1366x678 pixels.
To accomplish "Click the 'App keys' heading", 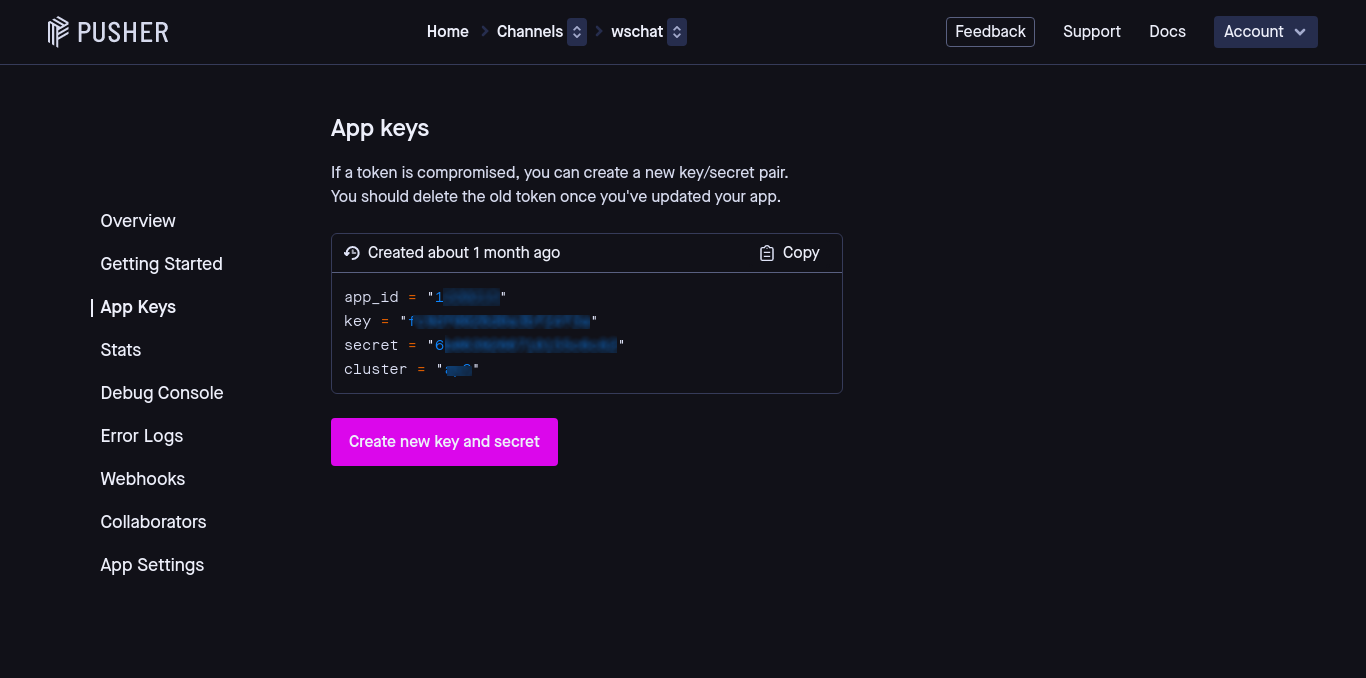I will [380, 128].
